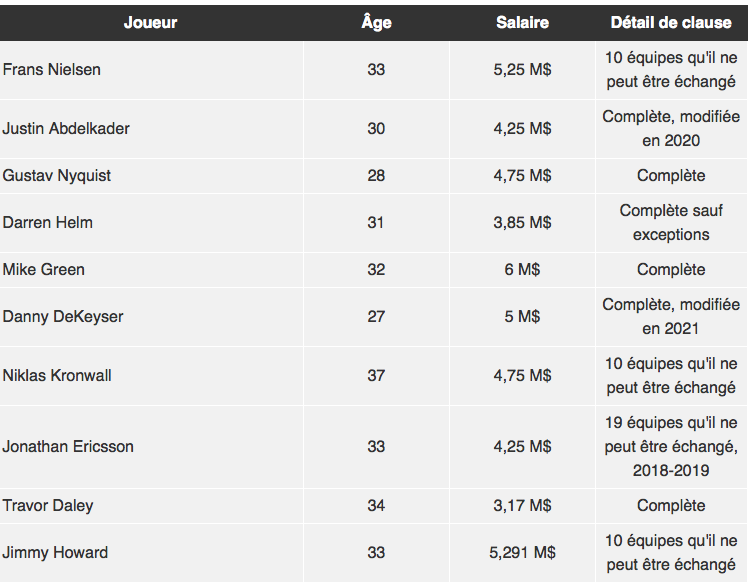Click Niklas Kronwall's name

pyautogui.click(x=57, y=375)
